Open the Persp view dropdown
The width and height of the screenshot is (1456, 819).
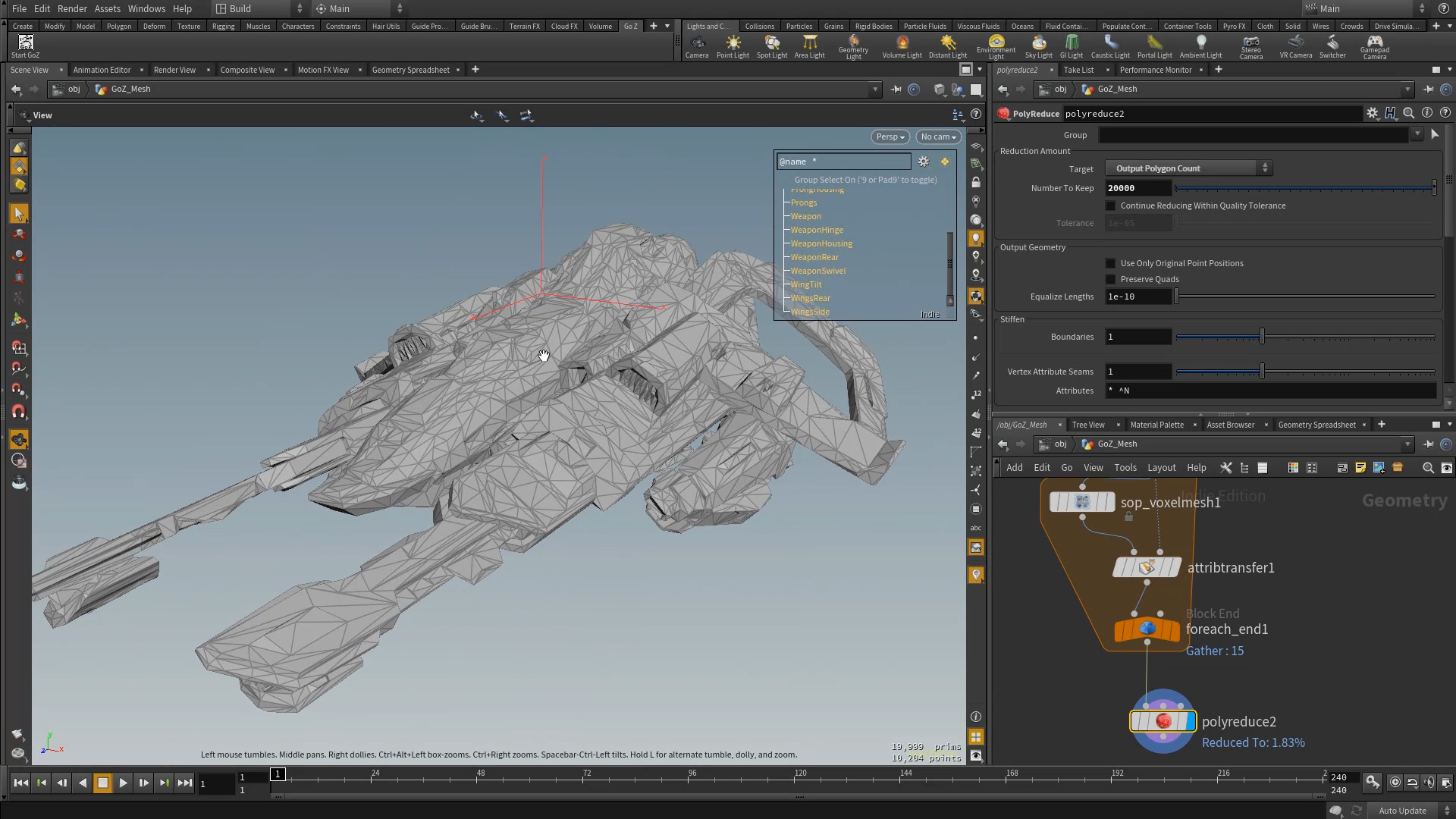pos(890,136)
